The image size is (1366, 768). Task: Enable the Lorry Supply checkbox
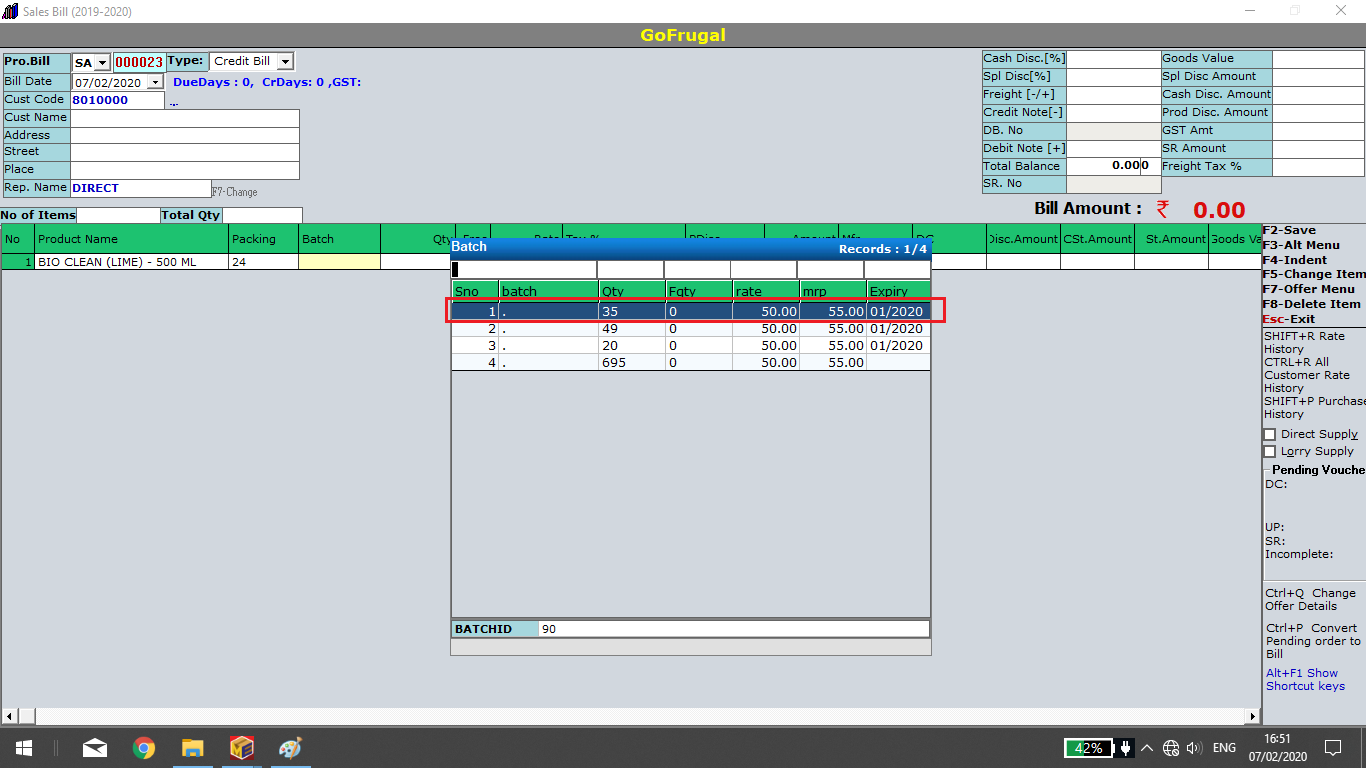(1270, 452)
